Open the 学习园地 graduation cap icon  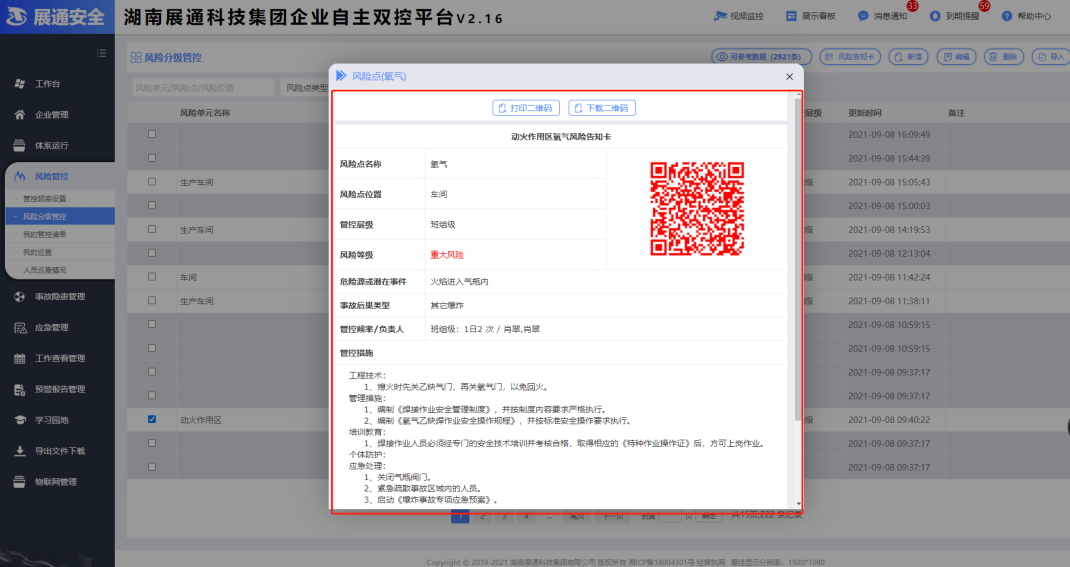[x=20, y=420]
